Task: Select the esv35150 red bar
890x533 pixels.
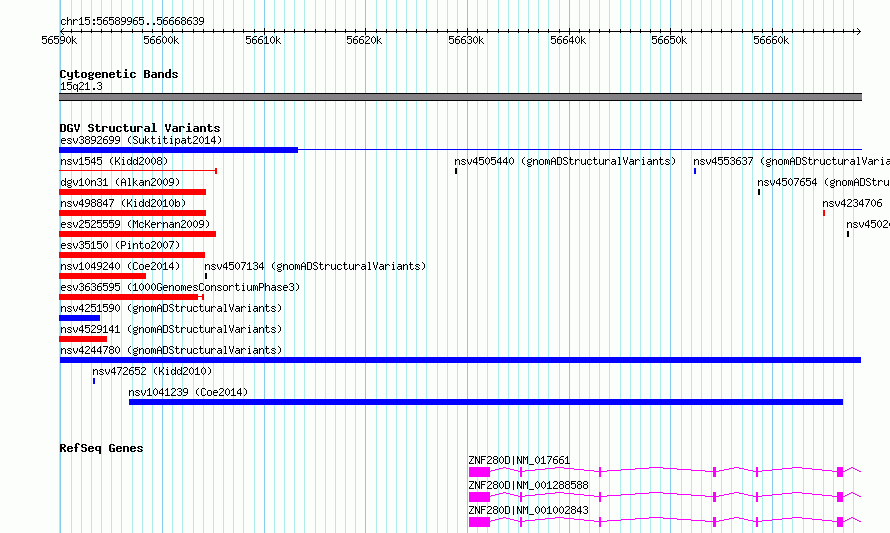Action: tap(132, 255)
